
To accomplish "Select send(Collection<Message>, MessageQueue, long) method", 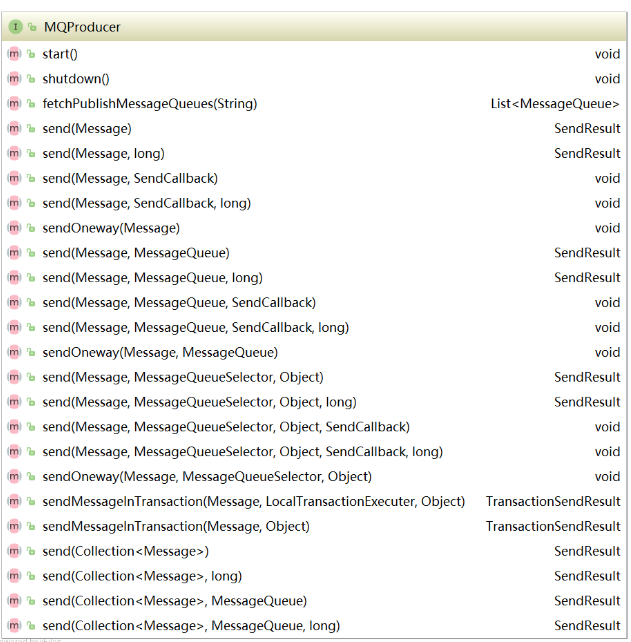I will click(x=191, y=626).
